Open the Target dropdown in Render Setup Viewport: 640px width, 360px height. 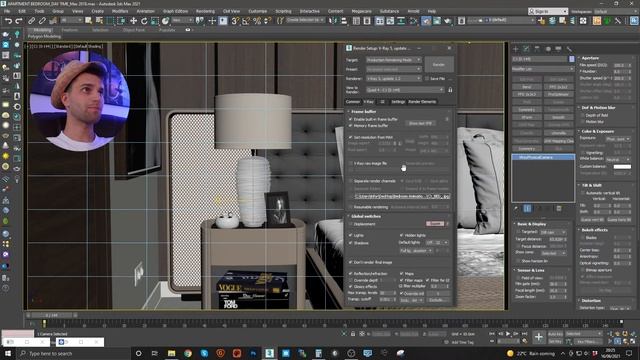394,60
